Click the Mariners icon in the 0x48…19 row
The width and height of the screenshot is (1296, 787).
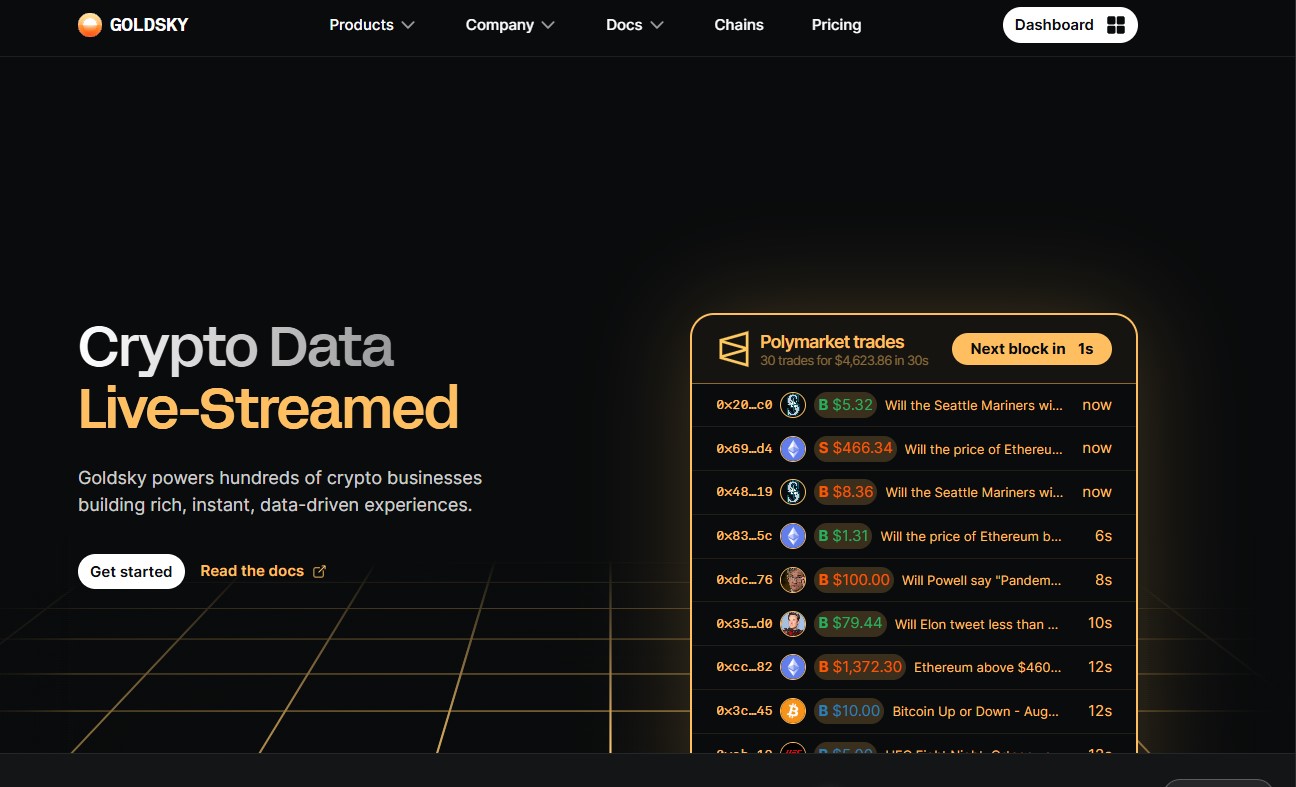click(x=793, y=492)
